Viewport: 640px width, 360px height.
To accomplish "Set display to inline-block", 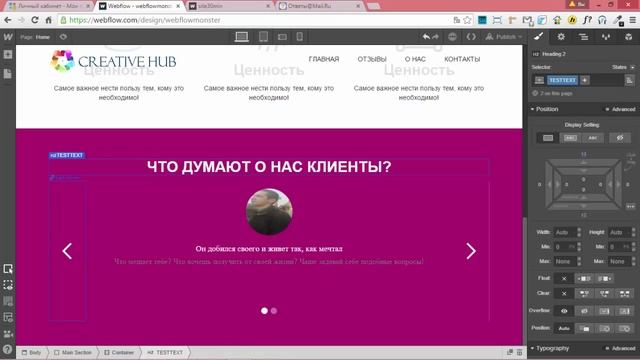I will pos(570,138).
